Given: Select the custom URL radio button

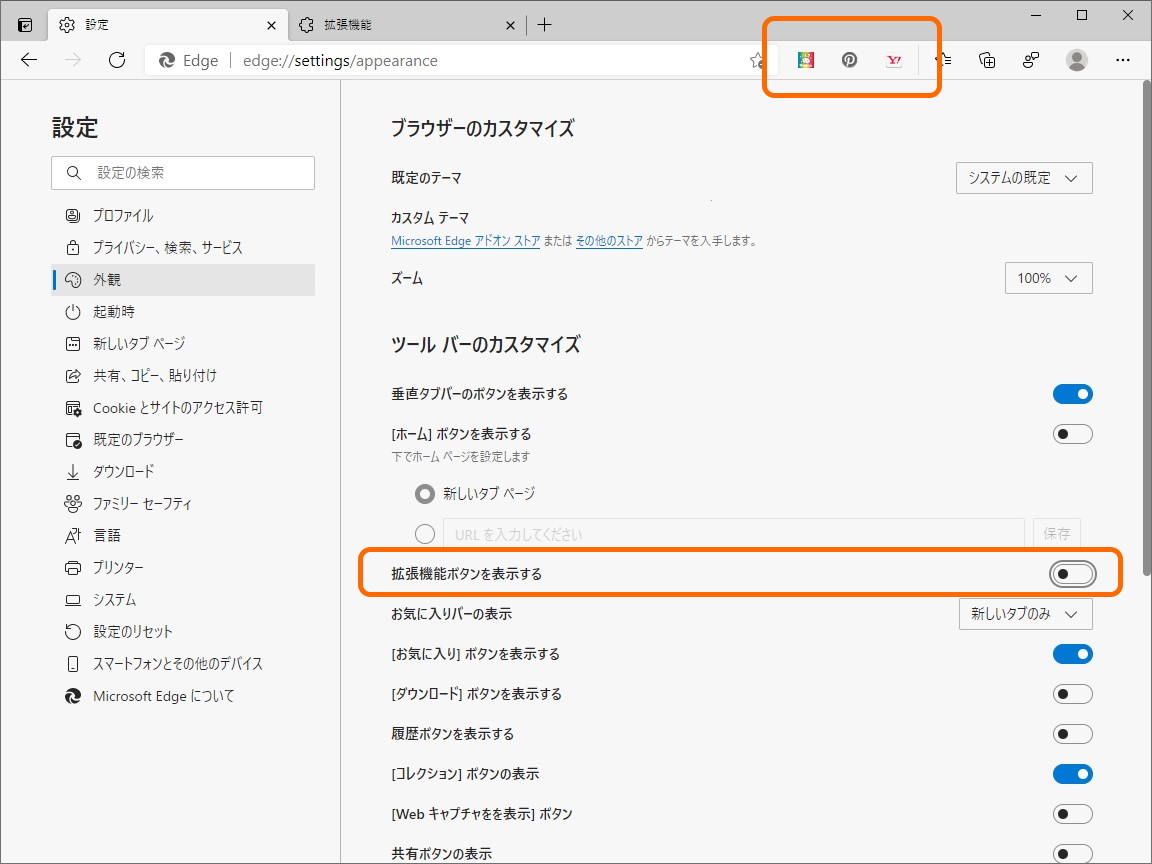Looking at the screenshot, I should (424, 533).
